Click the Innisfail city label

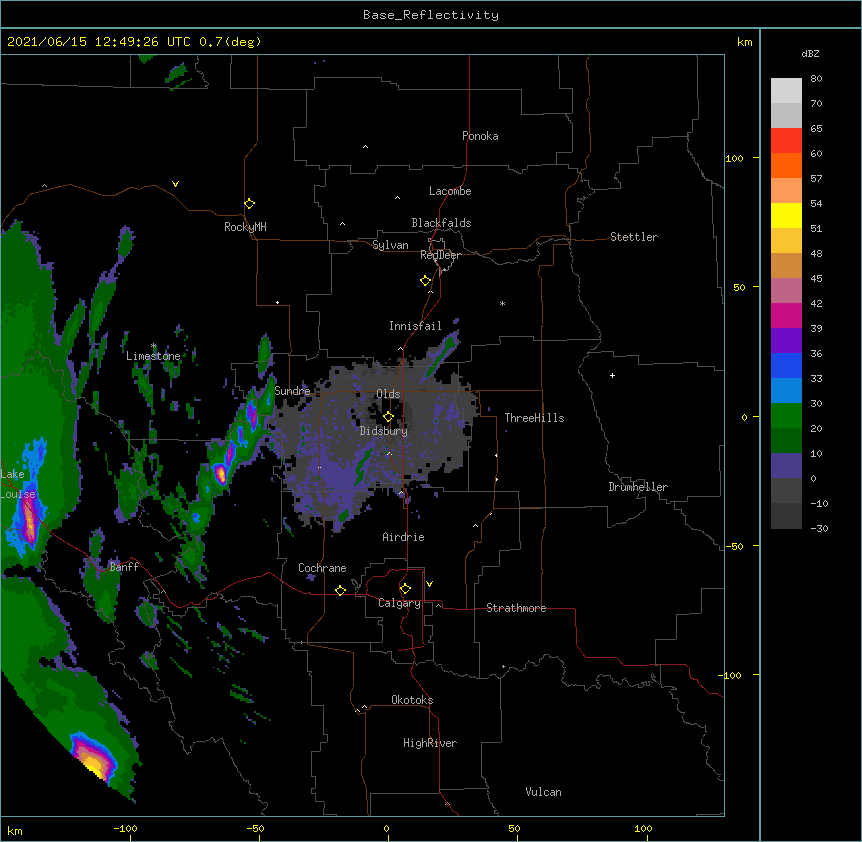pos(415,326)
